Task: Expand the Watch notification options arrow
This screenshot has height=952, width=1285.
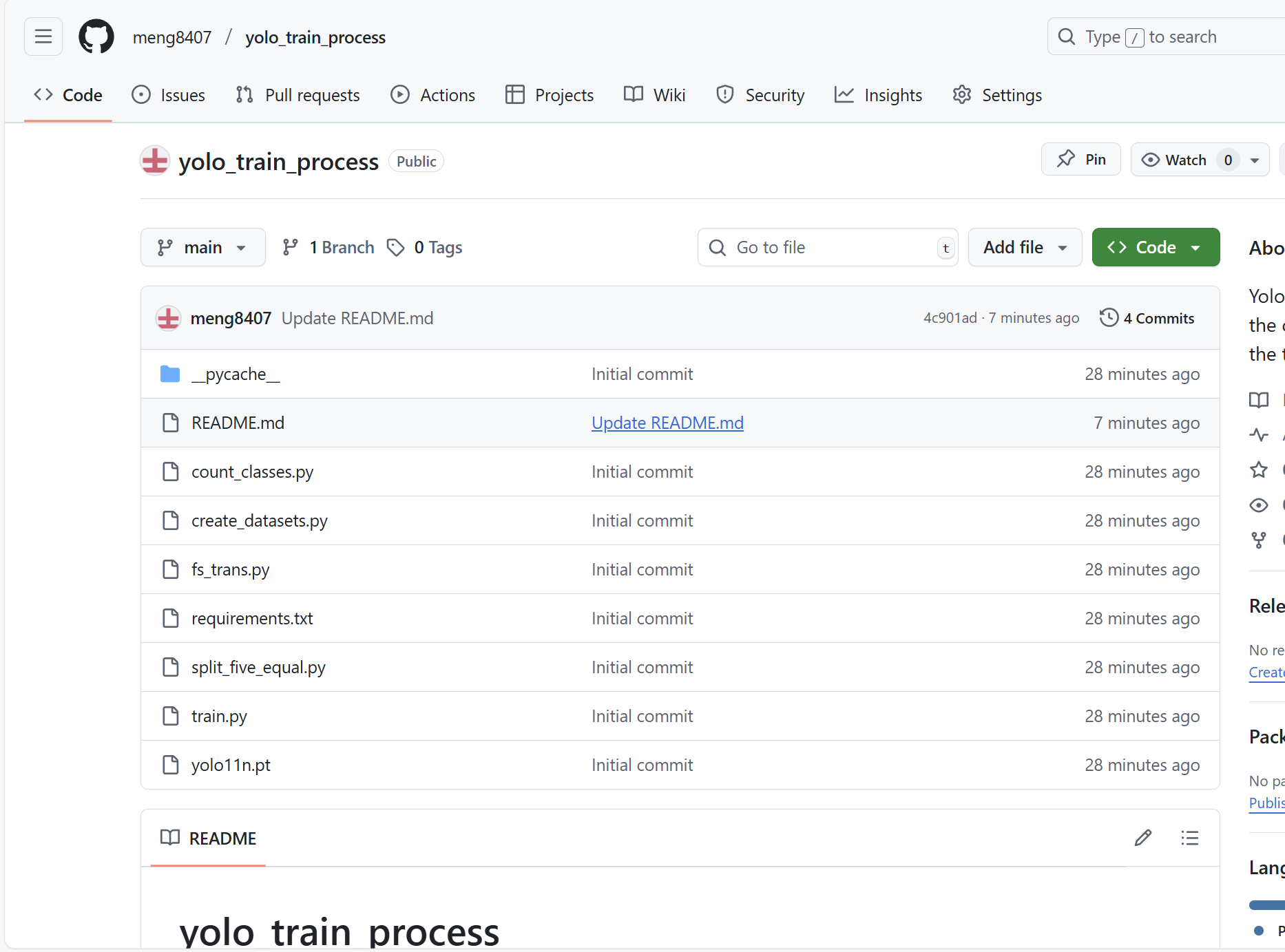Action: tap(1255, 160)
